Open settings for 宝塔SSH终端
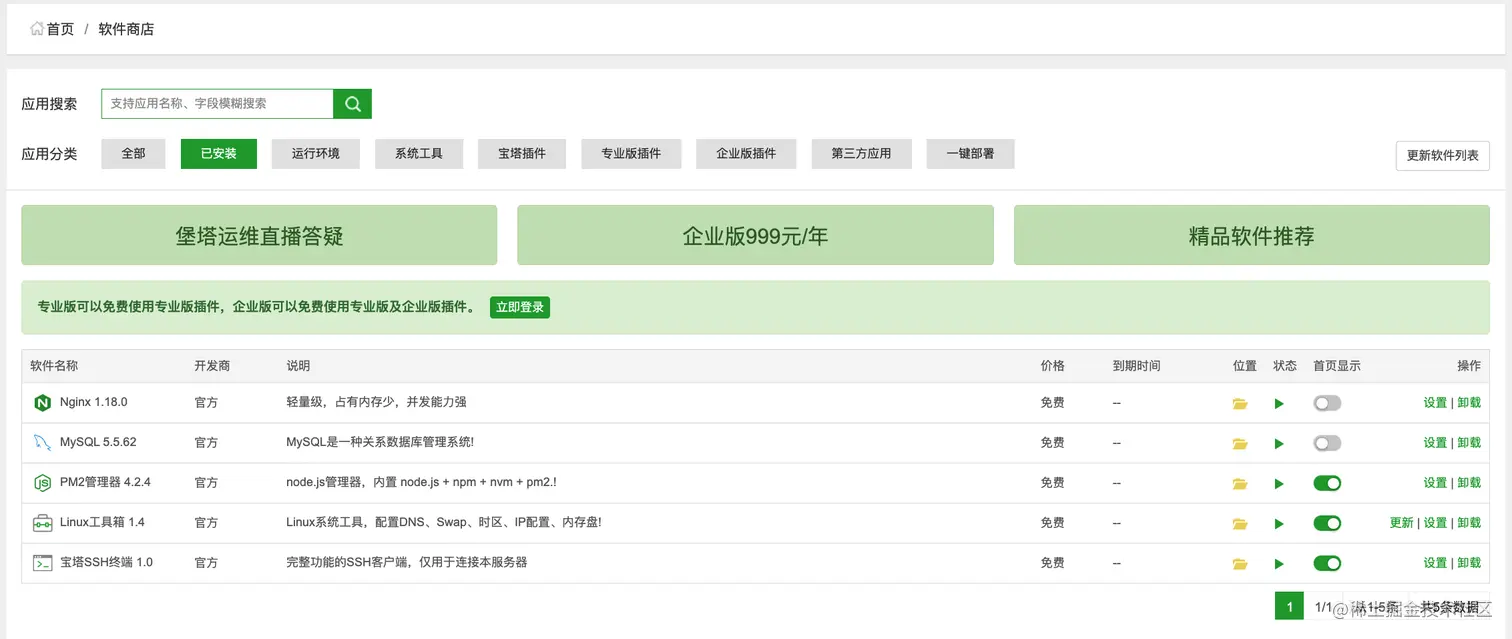Screen dimensions: 1512x639 pyautogui.click(x=1435, y=562)
